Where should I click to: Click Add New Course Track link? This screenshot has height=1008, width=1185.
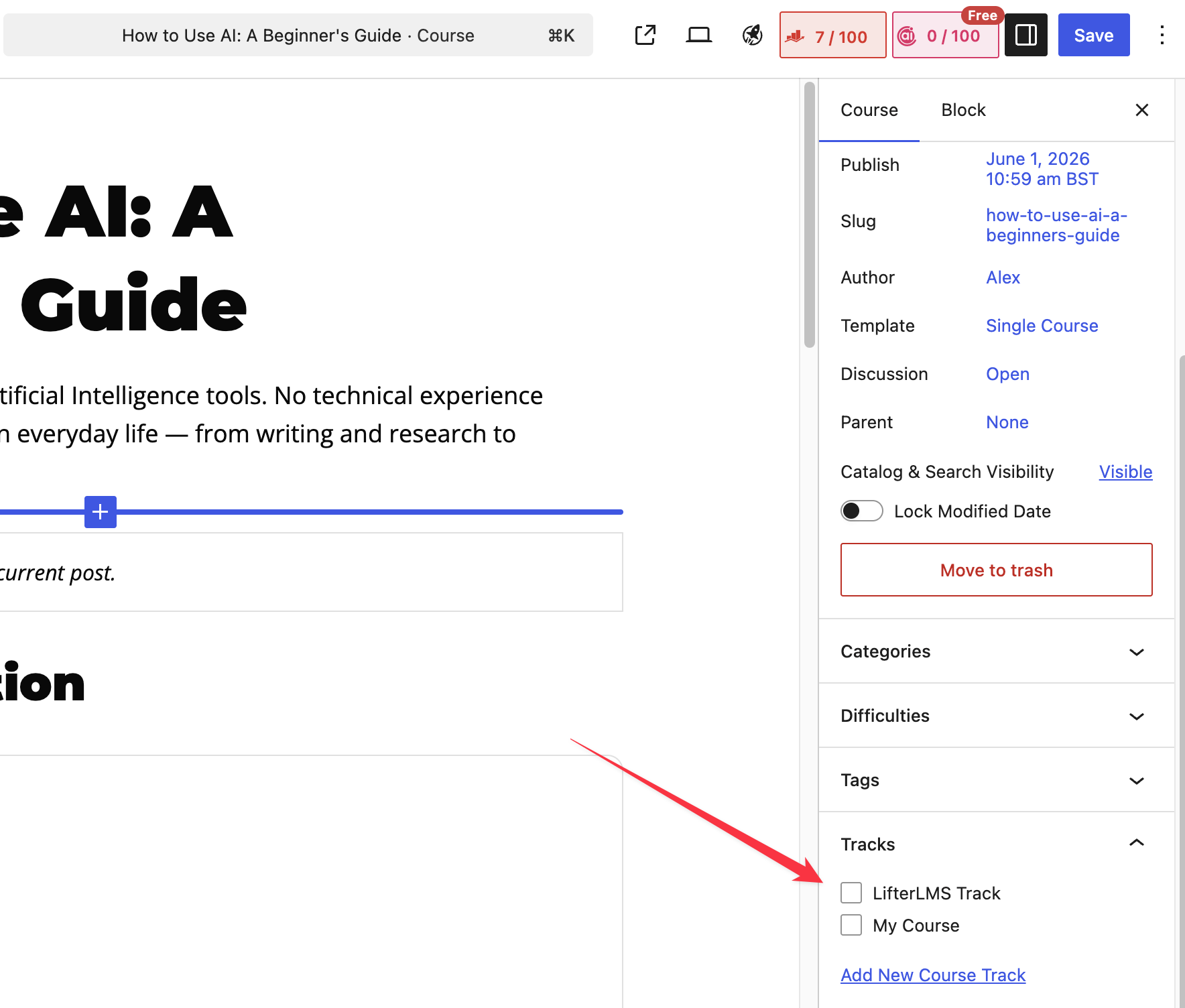click(x=933, y=975)
